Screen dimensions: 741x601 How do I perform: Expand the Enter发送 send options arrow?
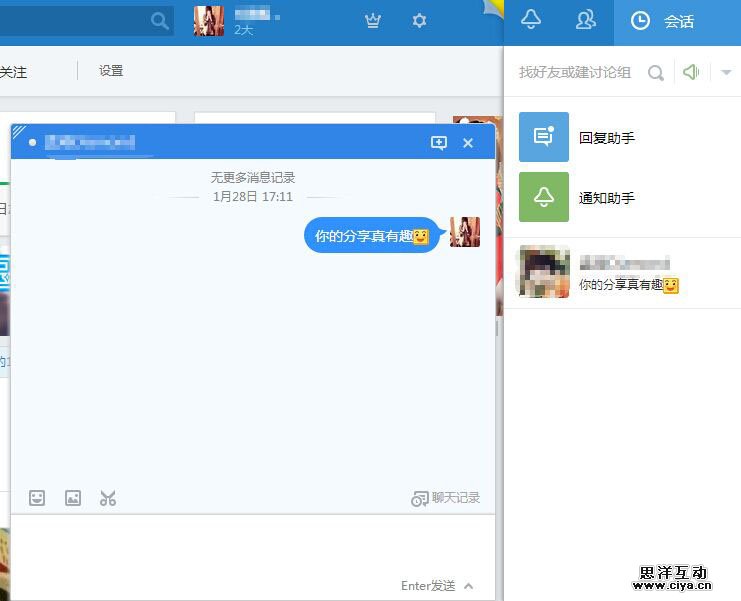point(469,586)
